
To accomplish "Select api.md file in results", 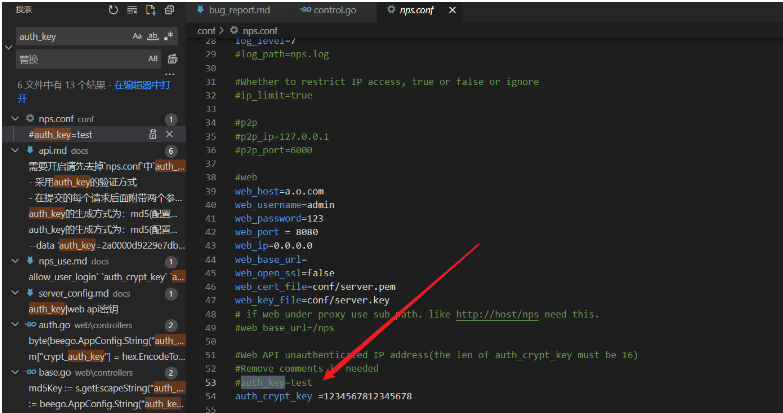I will click(x=52, y=150).
